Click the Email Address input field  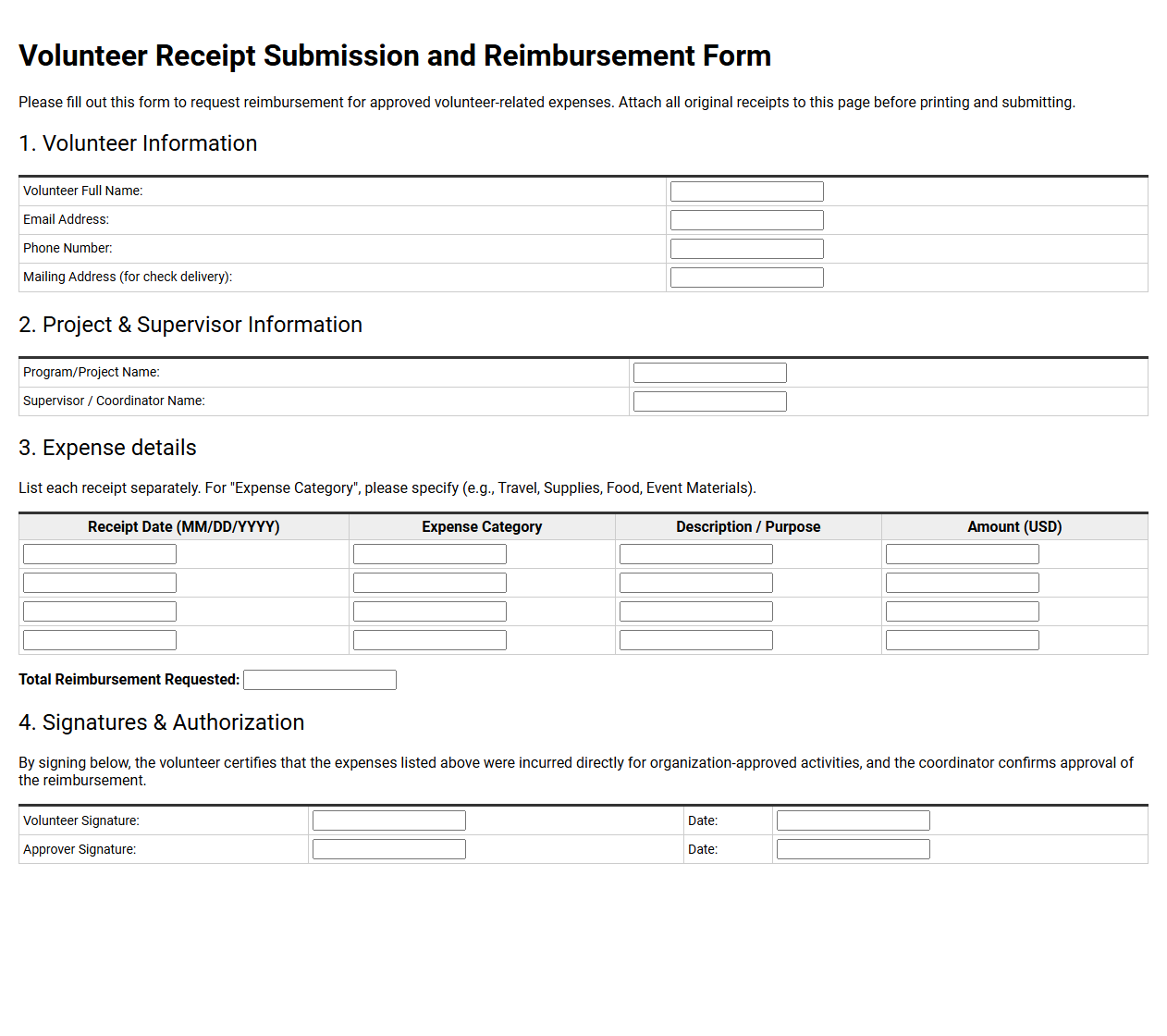(x=747, y=220)
